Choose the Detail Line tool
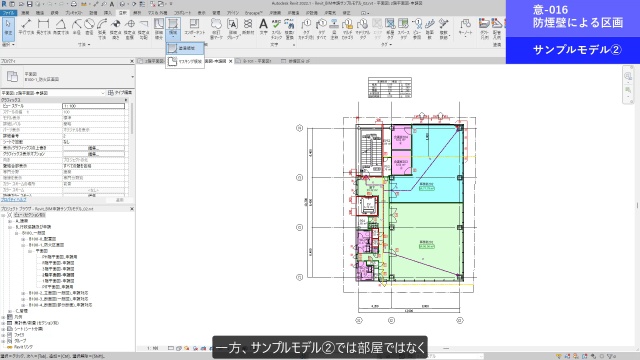This screenshot has height=360, width=640. click(159, 29)
